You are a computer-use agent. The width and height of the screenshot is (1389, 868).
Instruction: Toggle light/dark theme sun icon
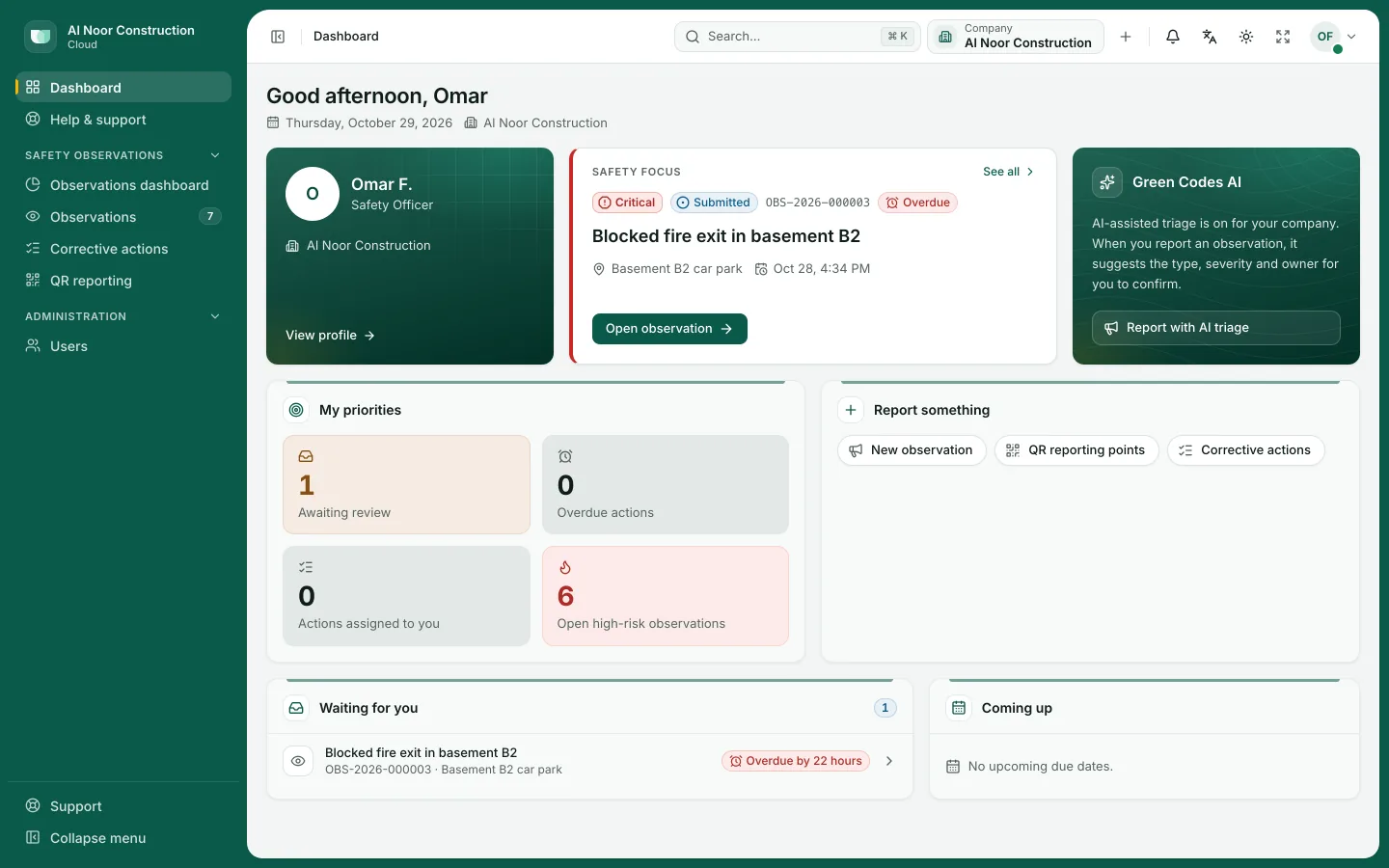[1246, 37]
